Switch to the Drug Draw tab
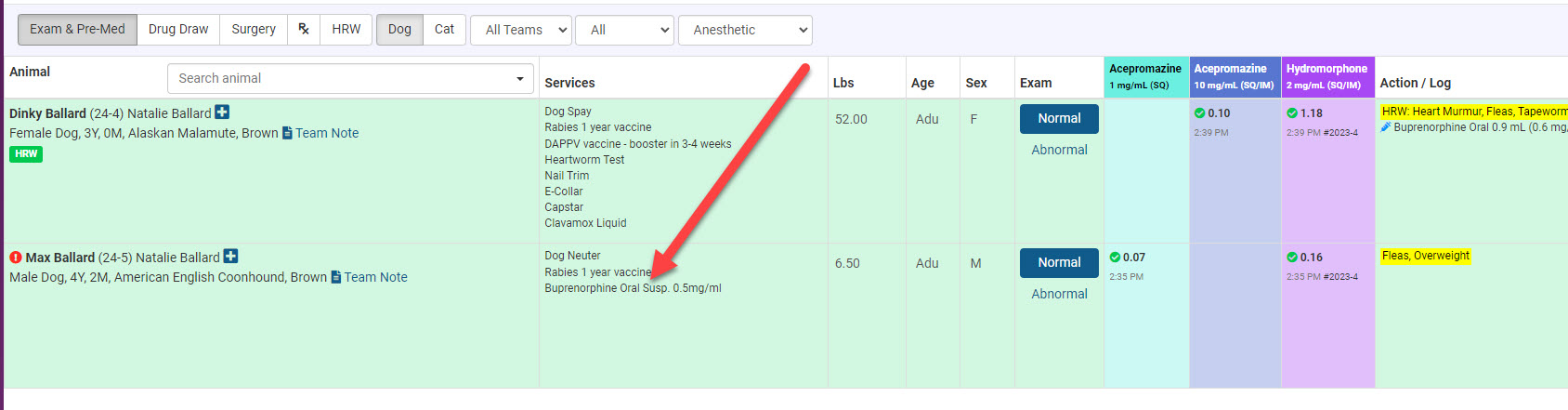 pyautogui.click(x=178, y=30)
